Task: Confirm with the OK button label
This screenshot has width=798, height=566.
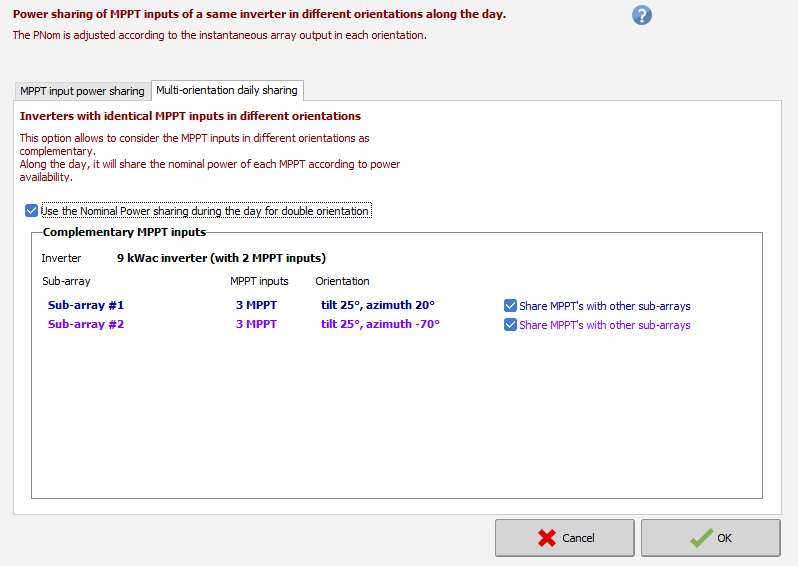Action: [x=725, y=538]
